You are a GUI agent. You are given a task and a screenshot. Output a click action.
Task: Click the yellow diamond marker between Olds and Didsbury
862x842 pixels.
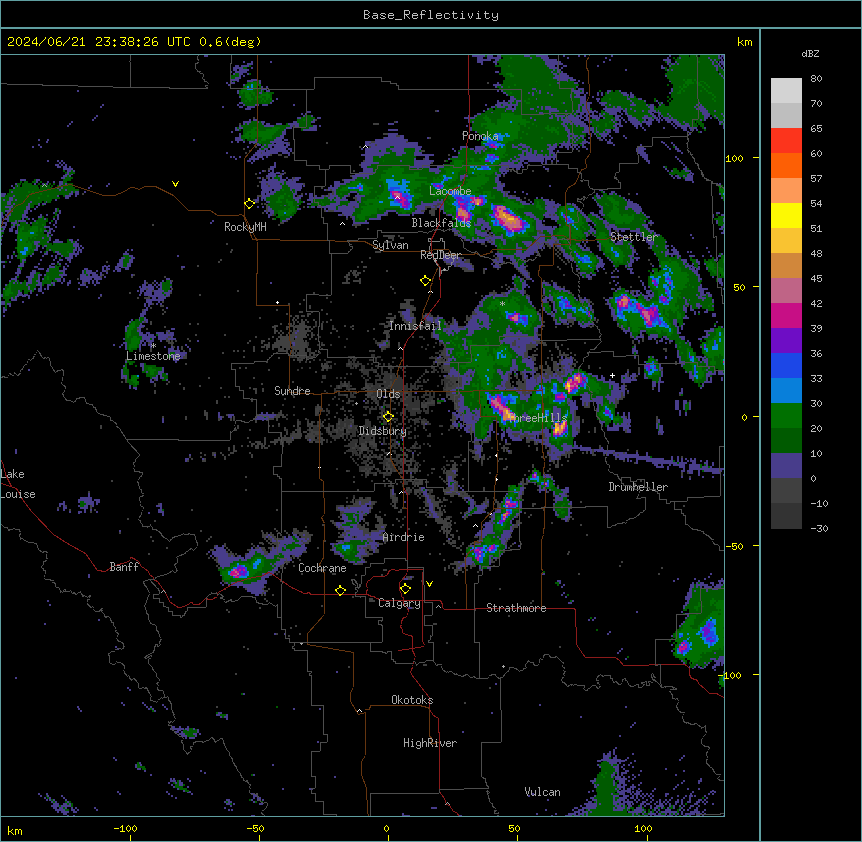pyautogui.click(x=388, y=417)
